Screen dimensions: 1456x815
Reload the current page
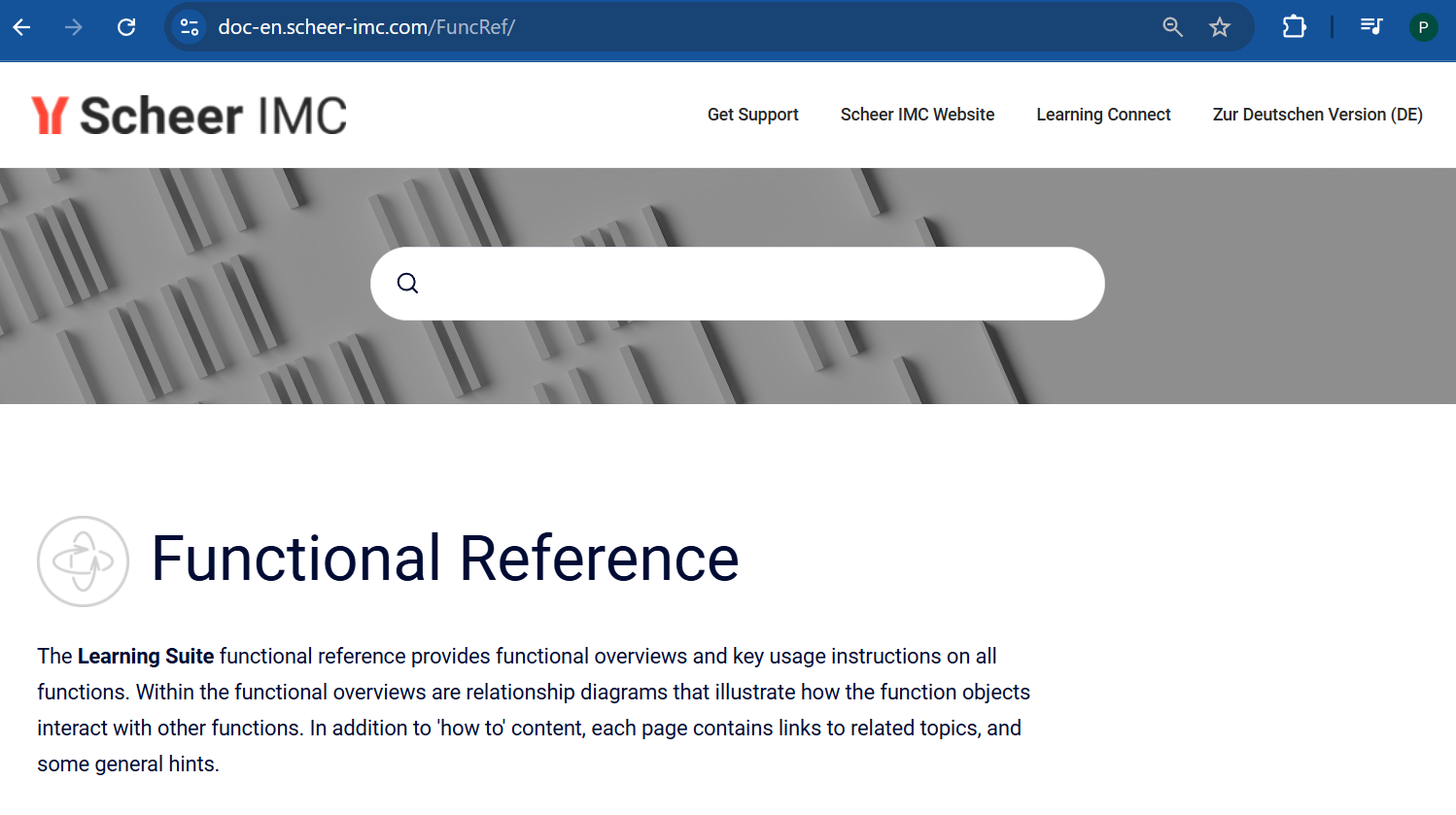click(125, 26)
